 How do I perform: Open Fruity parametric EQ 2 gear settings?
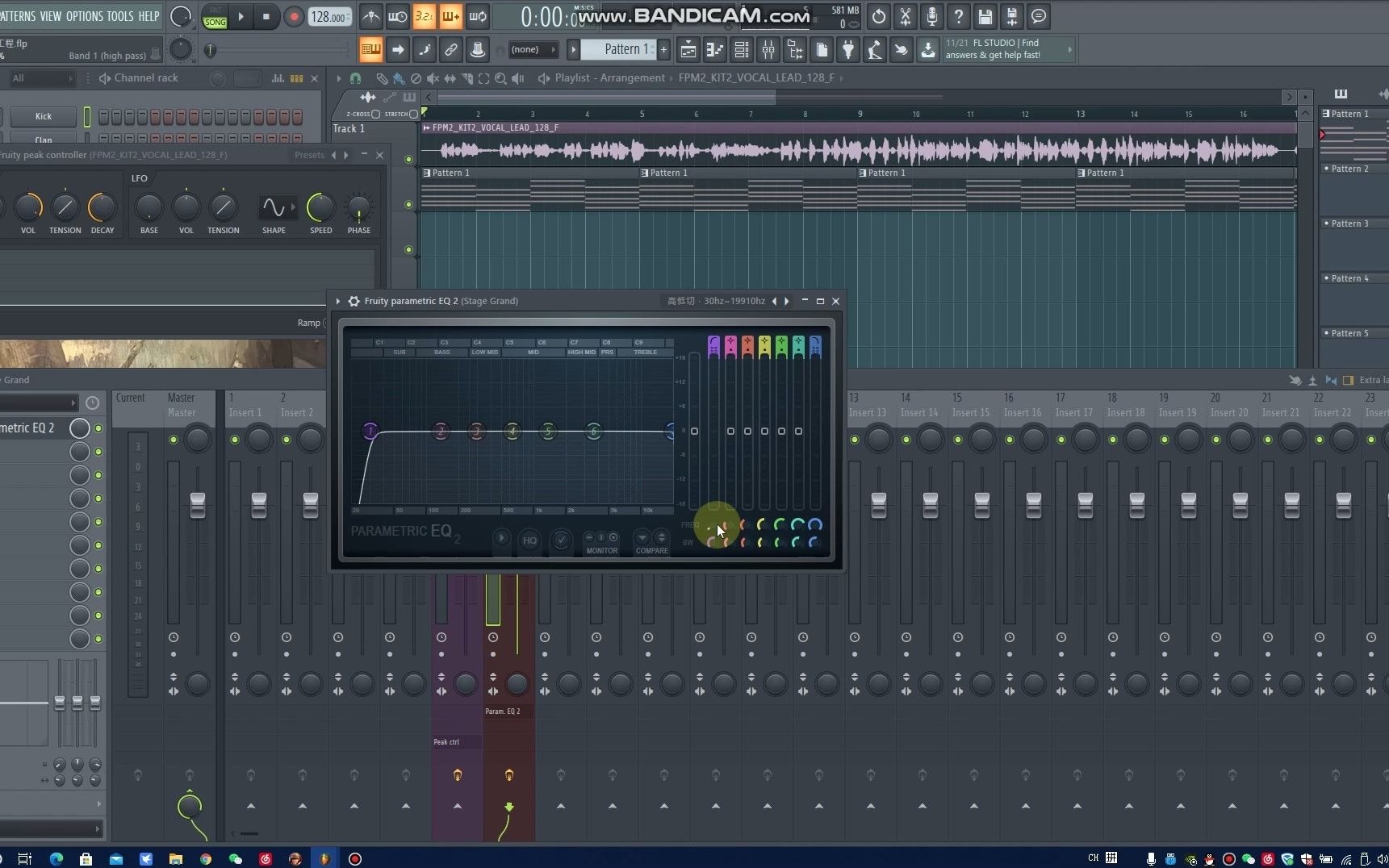(x=354, y=301)
